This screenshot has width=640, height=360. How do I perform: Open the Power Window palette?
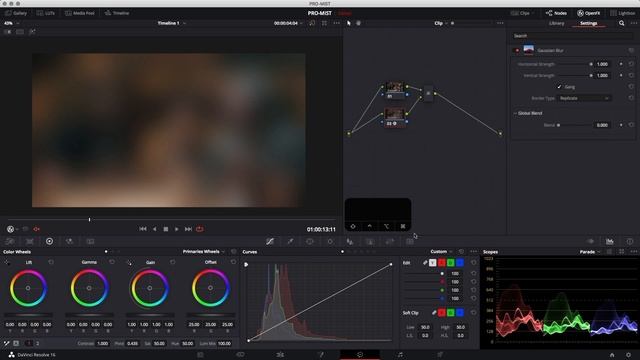310,241
